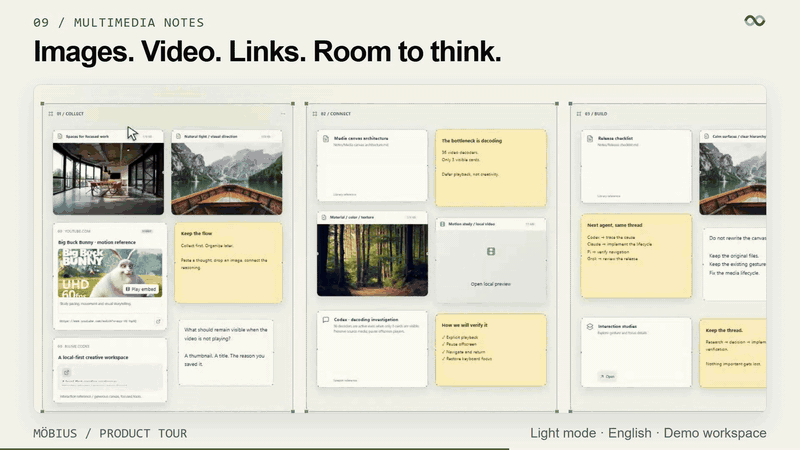Click the document icon on Media canvas architecture card
The image size is (800, 450).
[326, 139]
